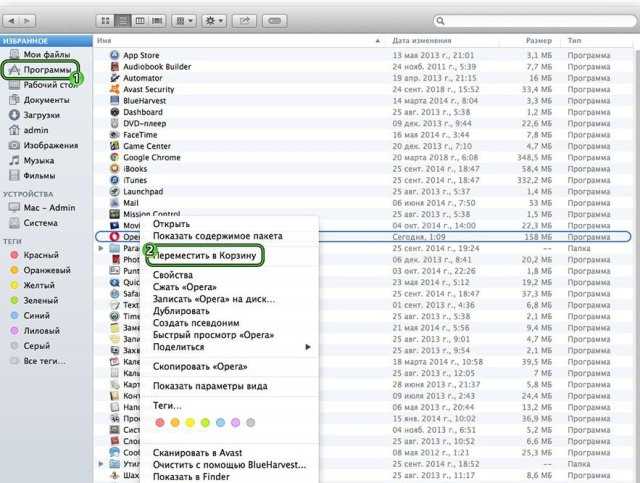Click the Avast Security app icon
This screenshot has height=483, width=640.
pos(114,89)
